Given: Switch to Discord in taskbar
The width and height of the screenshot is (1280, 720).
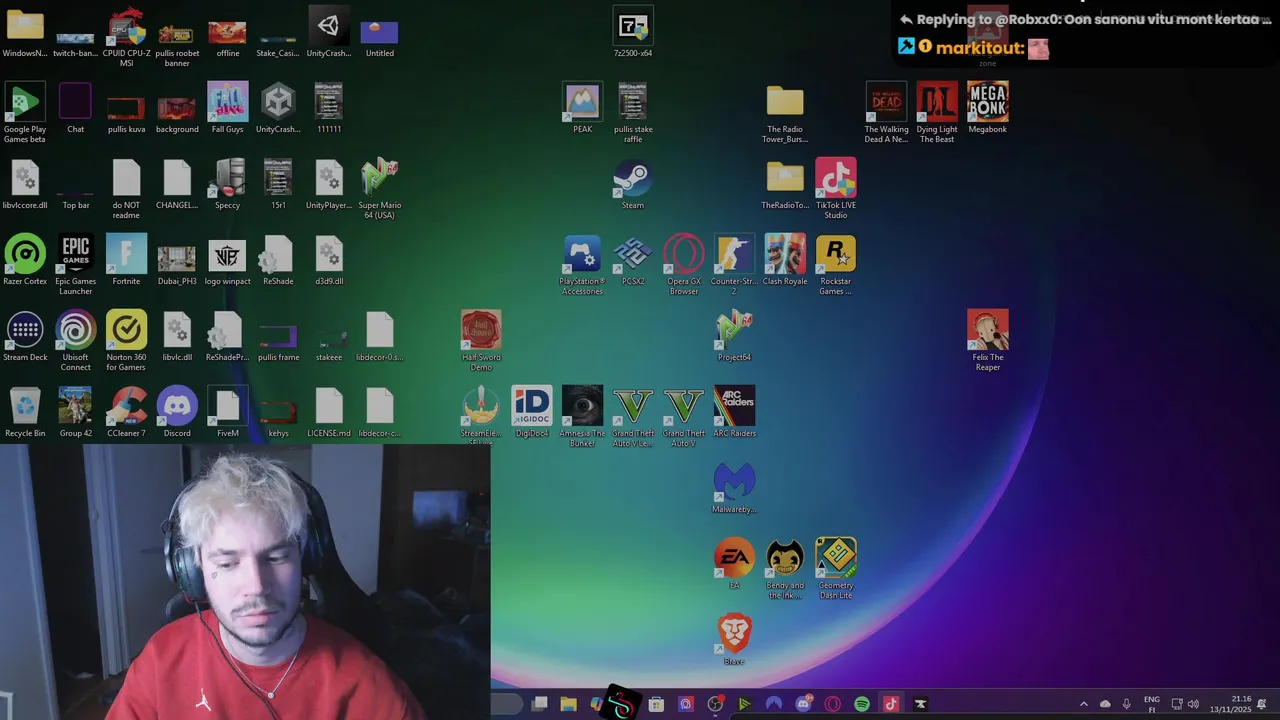Looking at the screenshot, I should [803, 704].
